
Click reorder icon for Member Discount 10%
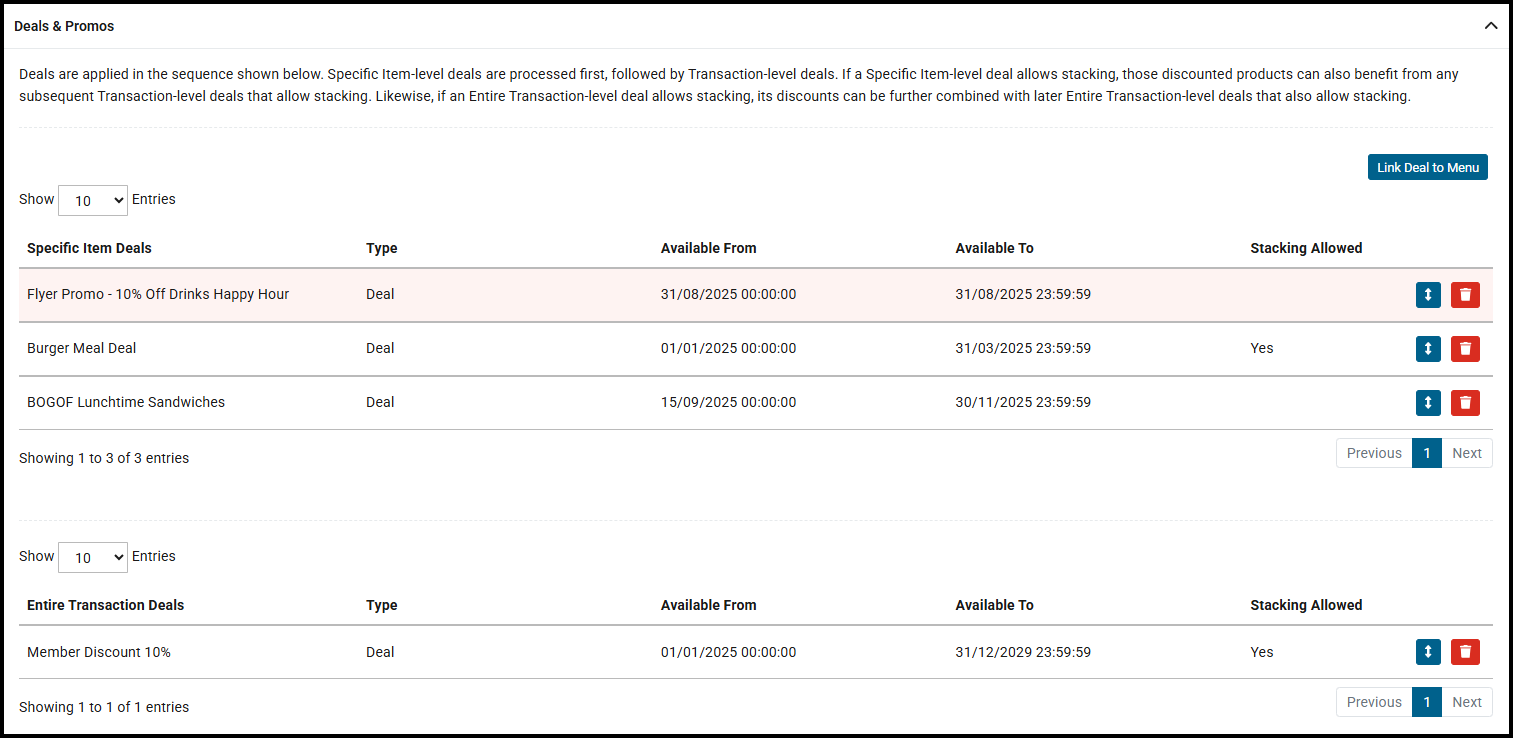tap(1428, 652)
